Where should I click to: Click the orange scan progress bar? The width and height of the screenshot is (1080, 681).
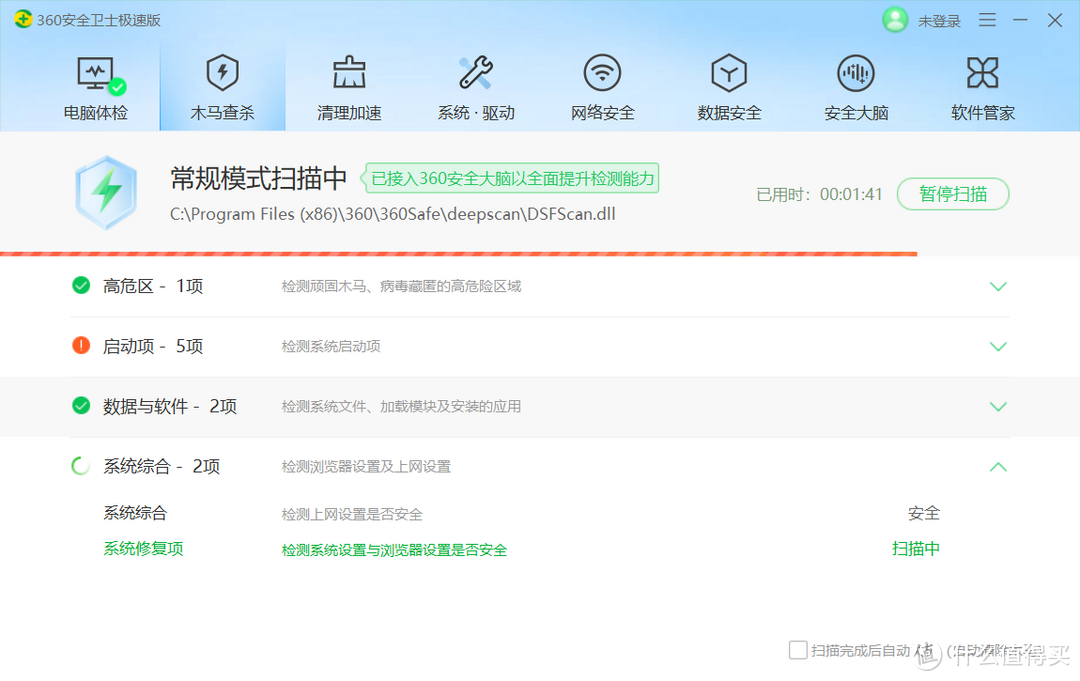pyautogui.click(x=459, y=254)
